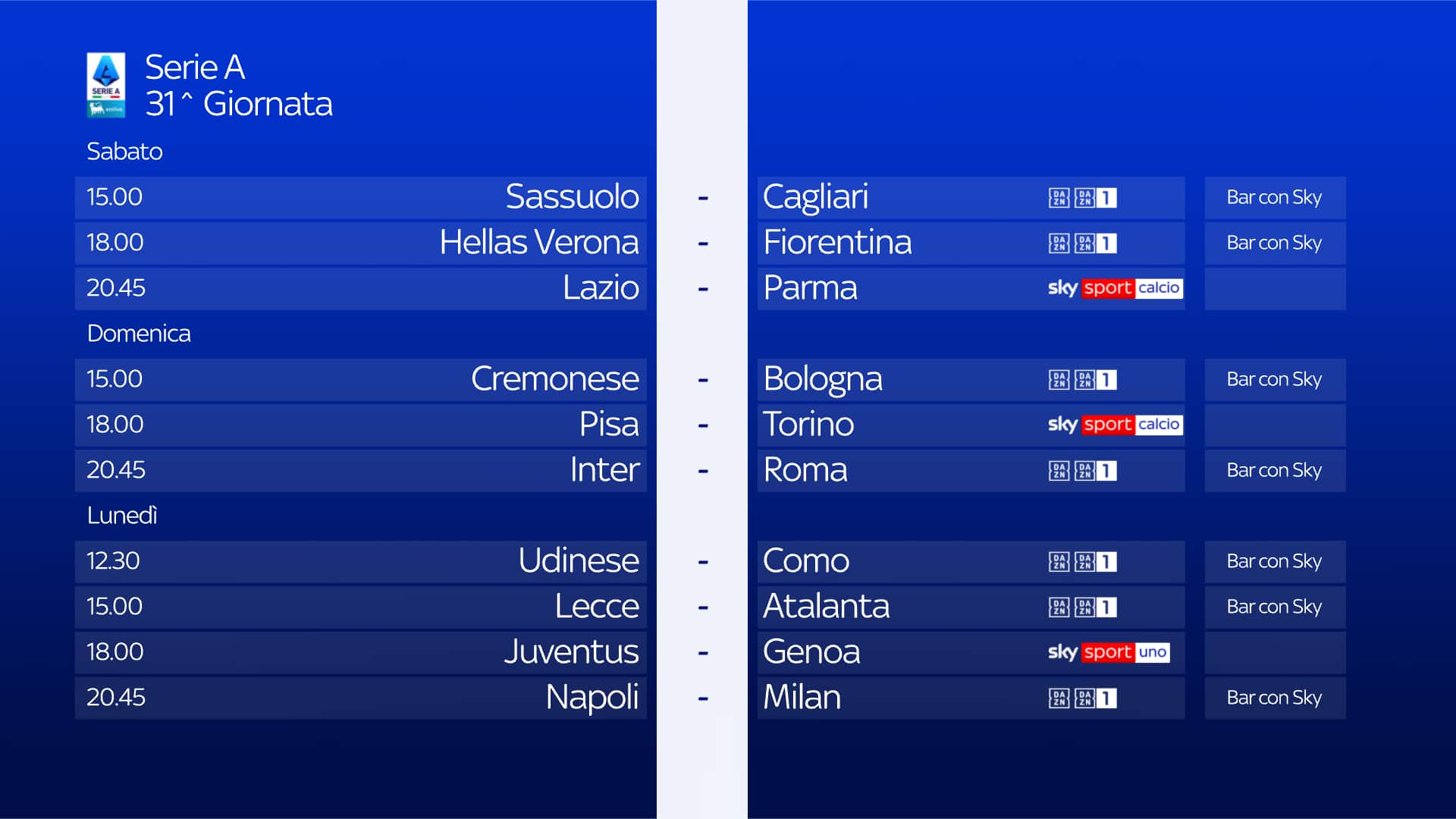
Task: Select the Sabato day heading
Action: point(124,152)
